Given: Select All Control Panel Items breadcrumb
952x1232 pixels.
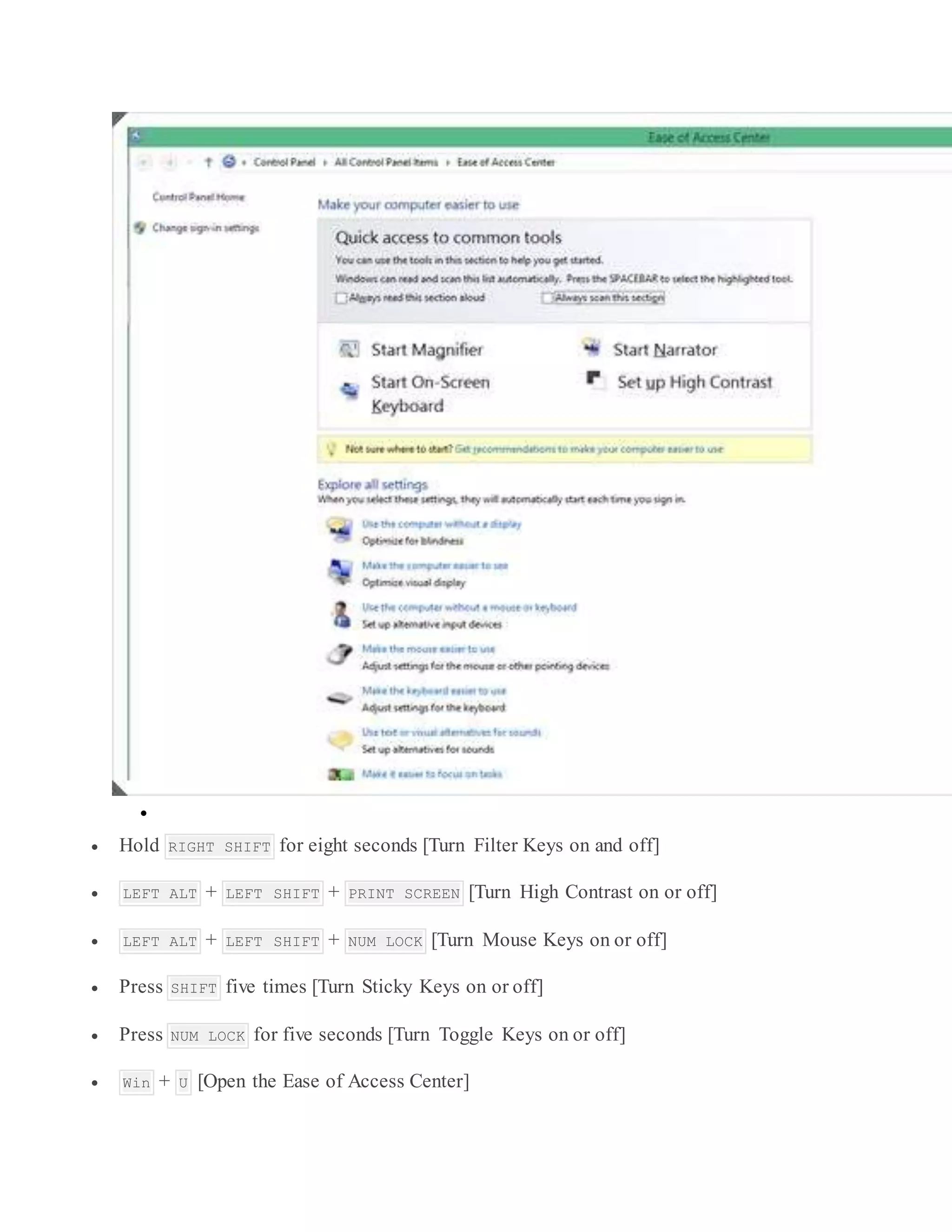Looking at the screenshot, I should pos(386,162).
